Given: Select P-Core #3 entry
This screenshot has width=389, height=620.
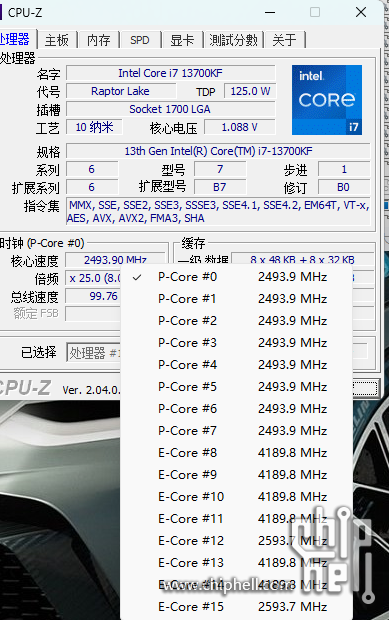Looking at the screenshot, I should pyautogui.click(x=236, y=342).
